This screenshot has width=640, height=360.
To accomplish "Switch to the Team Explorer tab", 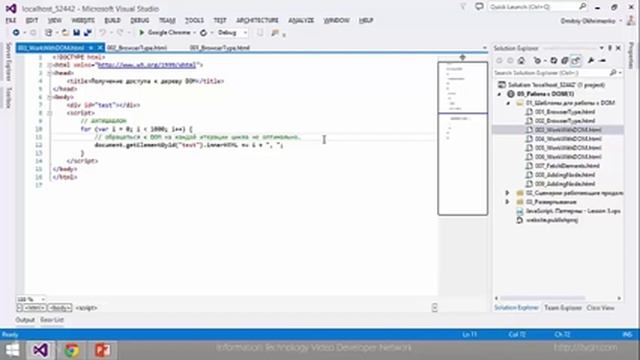I will (563, 308).
